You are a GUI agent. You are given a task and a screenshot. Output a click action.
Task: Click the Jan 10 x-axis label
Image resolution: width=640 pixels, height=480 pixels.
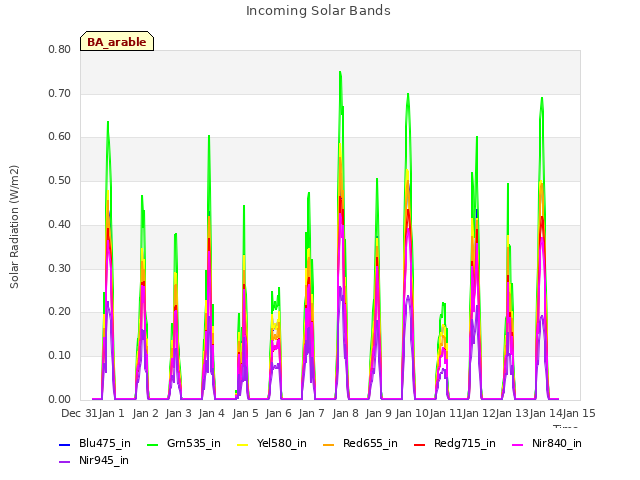(x=412, y=413)
